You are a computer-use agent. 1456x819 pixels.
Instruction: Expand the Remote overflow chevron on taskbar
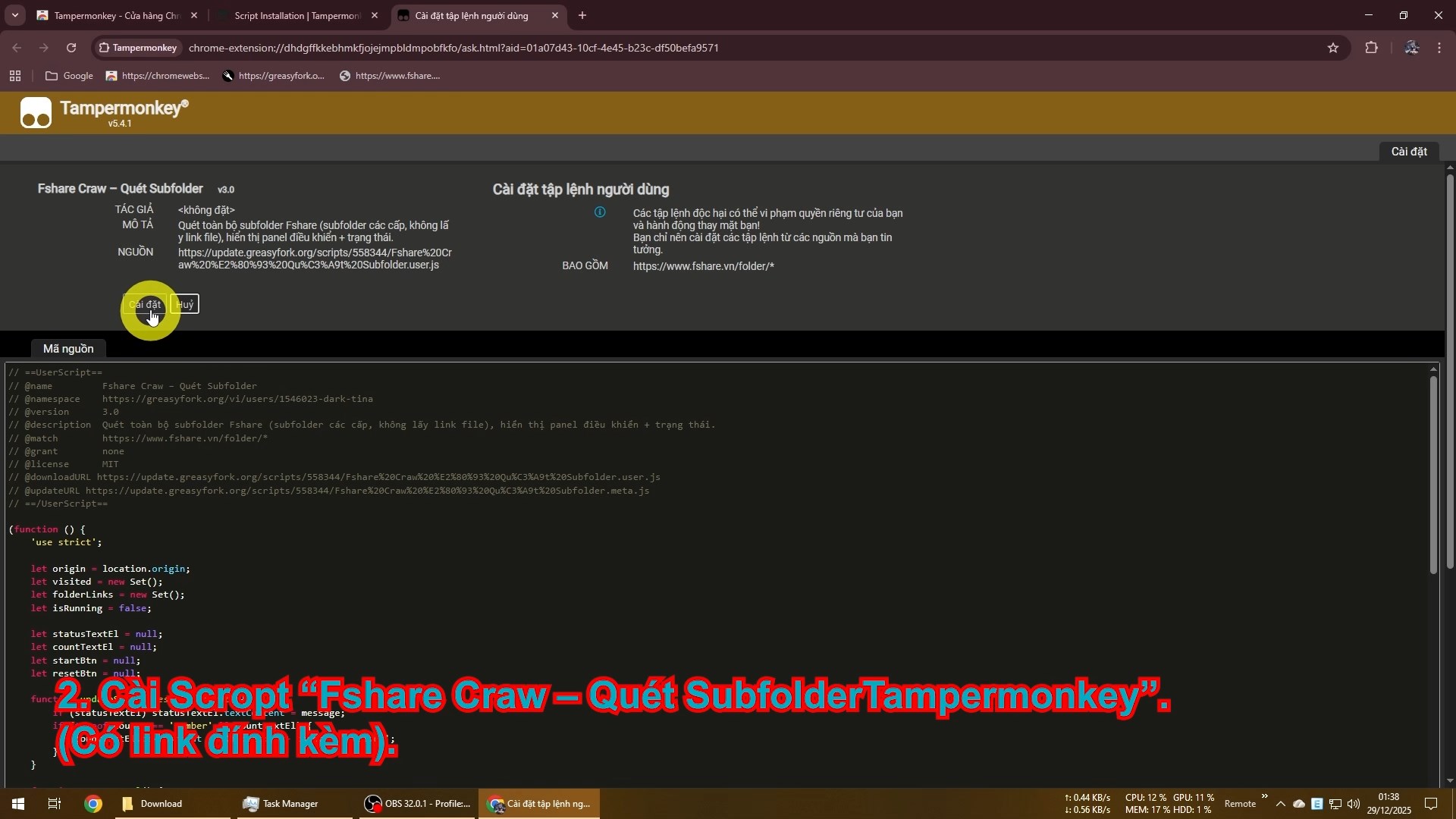[x=1266, y=796]
